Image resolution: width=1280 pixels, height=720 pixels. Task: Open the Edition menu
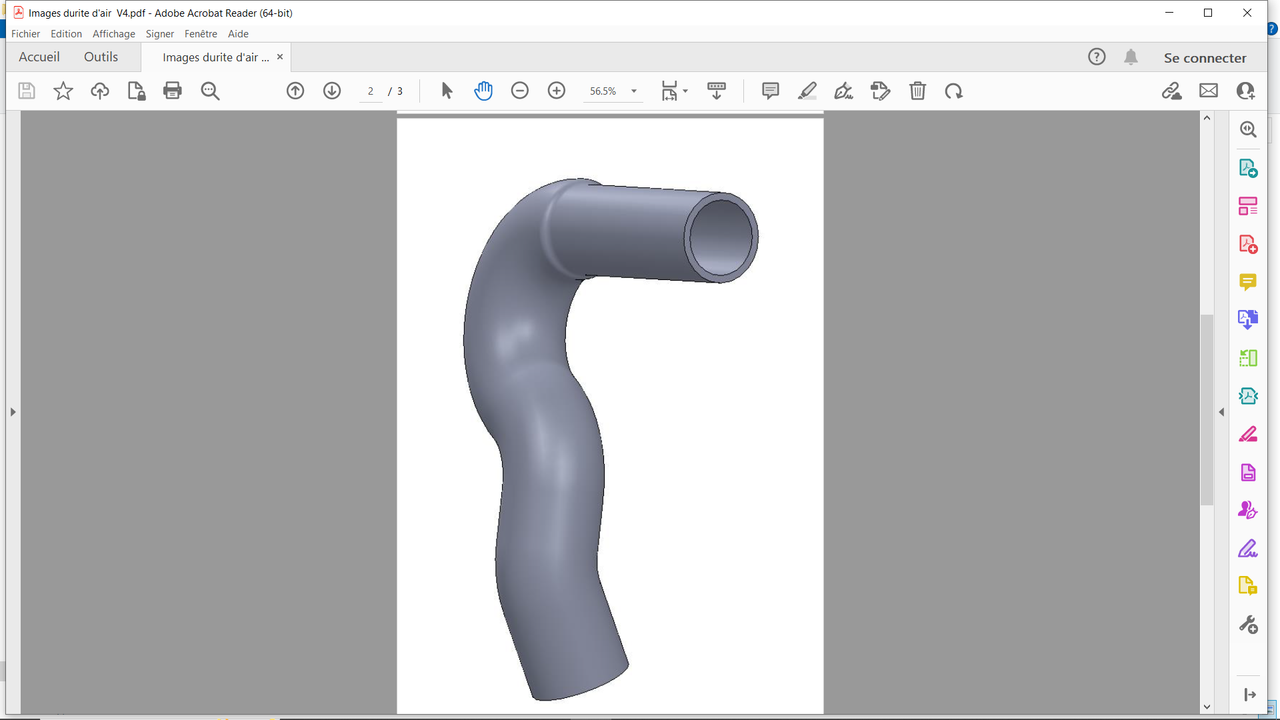click(x=67, y=34)
